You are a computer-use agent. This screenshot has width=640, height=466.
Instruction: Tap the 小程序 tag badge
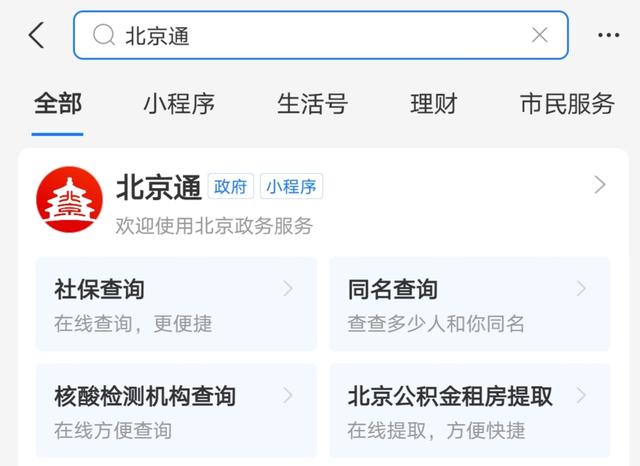click(291, 186)
